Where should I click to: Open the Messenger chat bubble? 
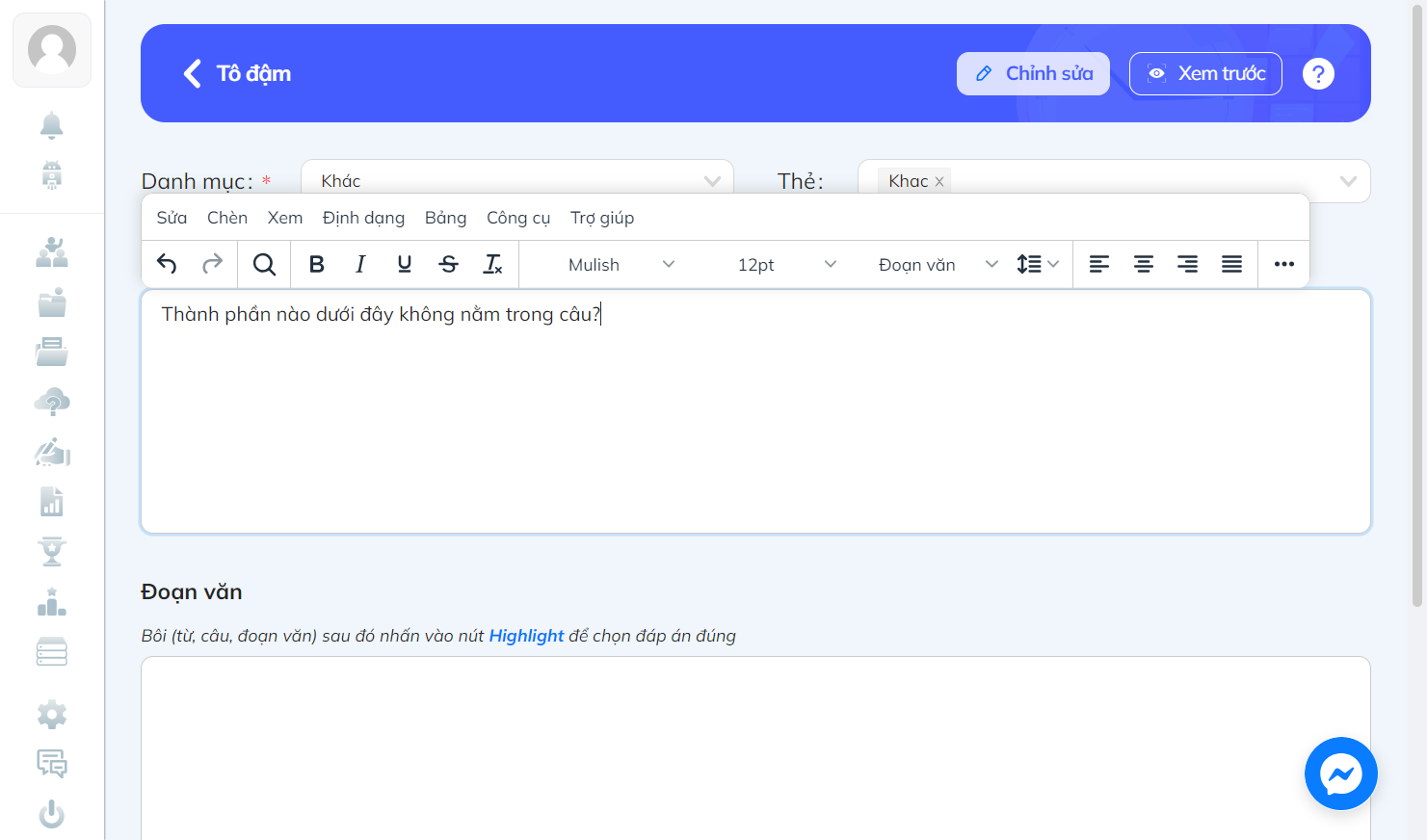click(1341, 774)
